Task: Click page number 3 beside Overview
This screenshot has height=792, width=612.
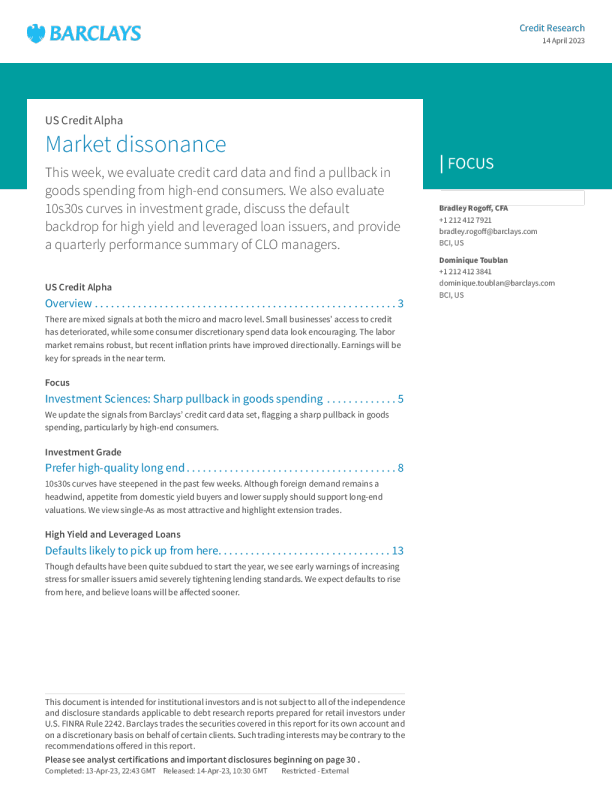Action: [400, 303]
